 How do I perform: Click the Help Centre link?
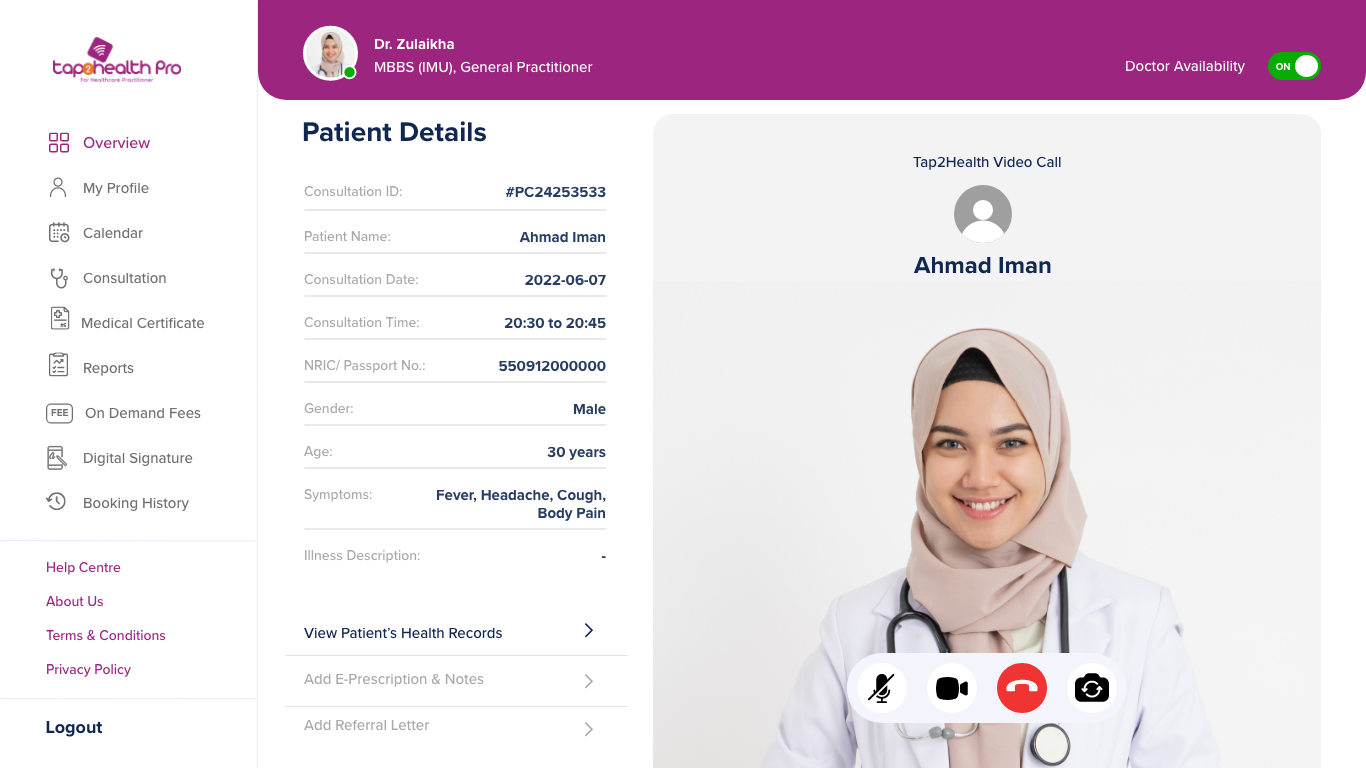pos(83,567)
